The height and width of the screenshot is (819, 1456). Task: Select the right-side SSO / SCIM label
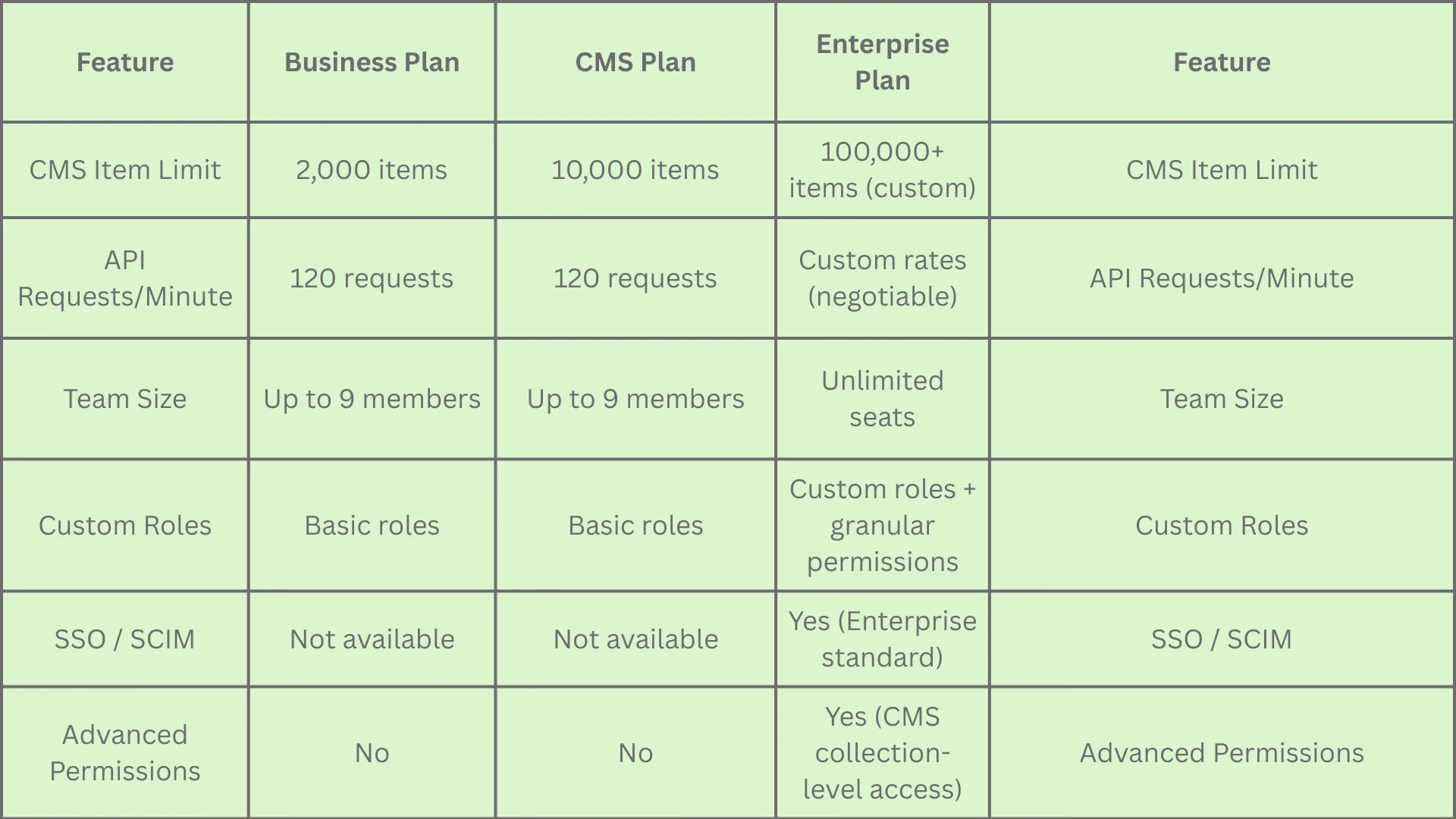(1222, 639)
